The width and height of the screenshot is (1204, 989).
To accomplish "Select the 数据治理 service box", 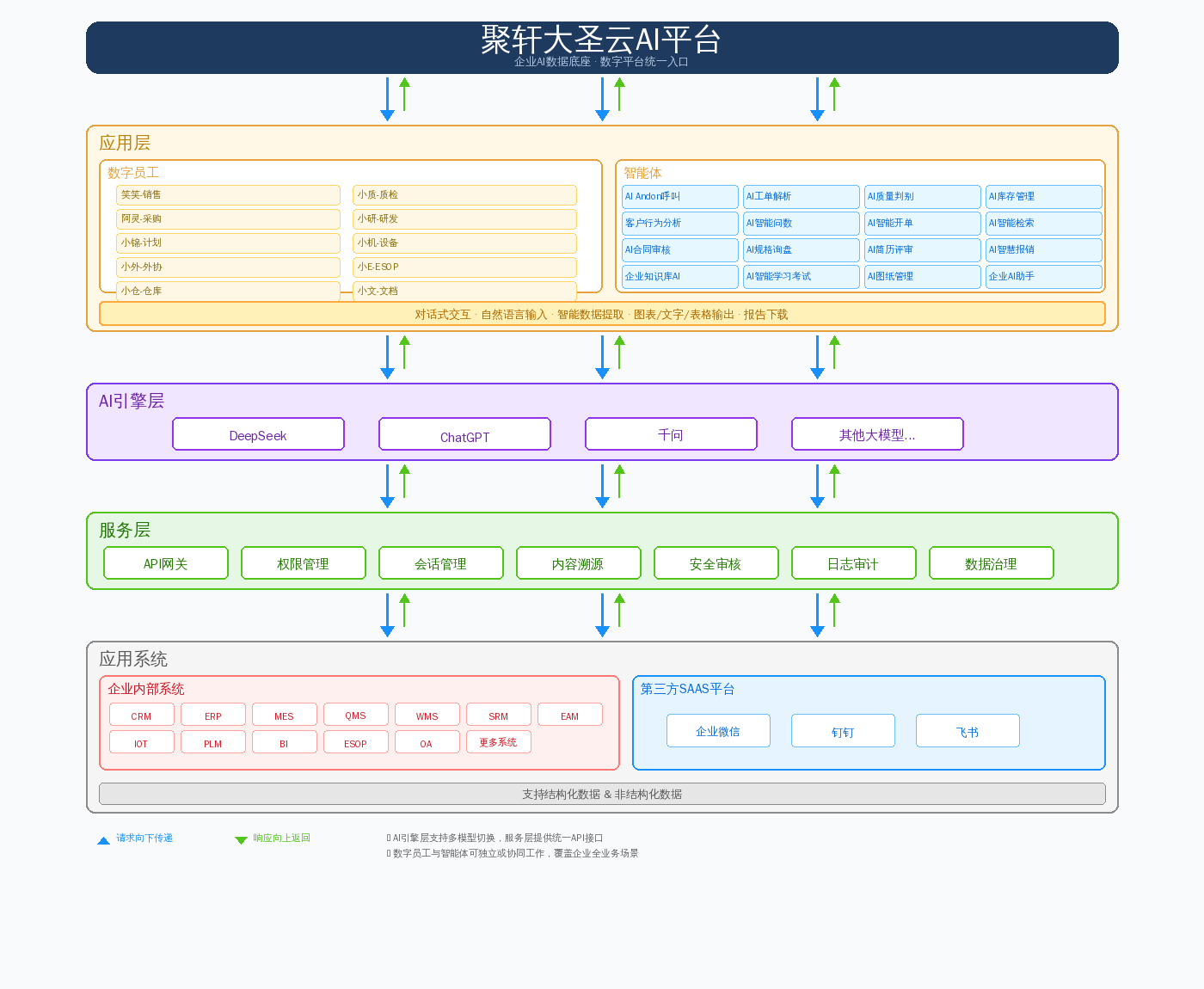I will (x=992, y=563).
